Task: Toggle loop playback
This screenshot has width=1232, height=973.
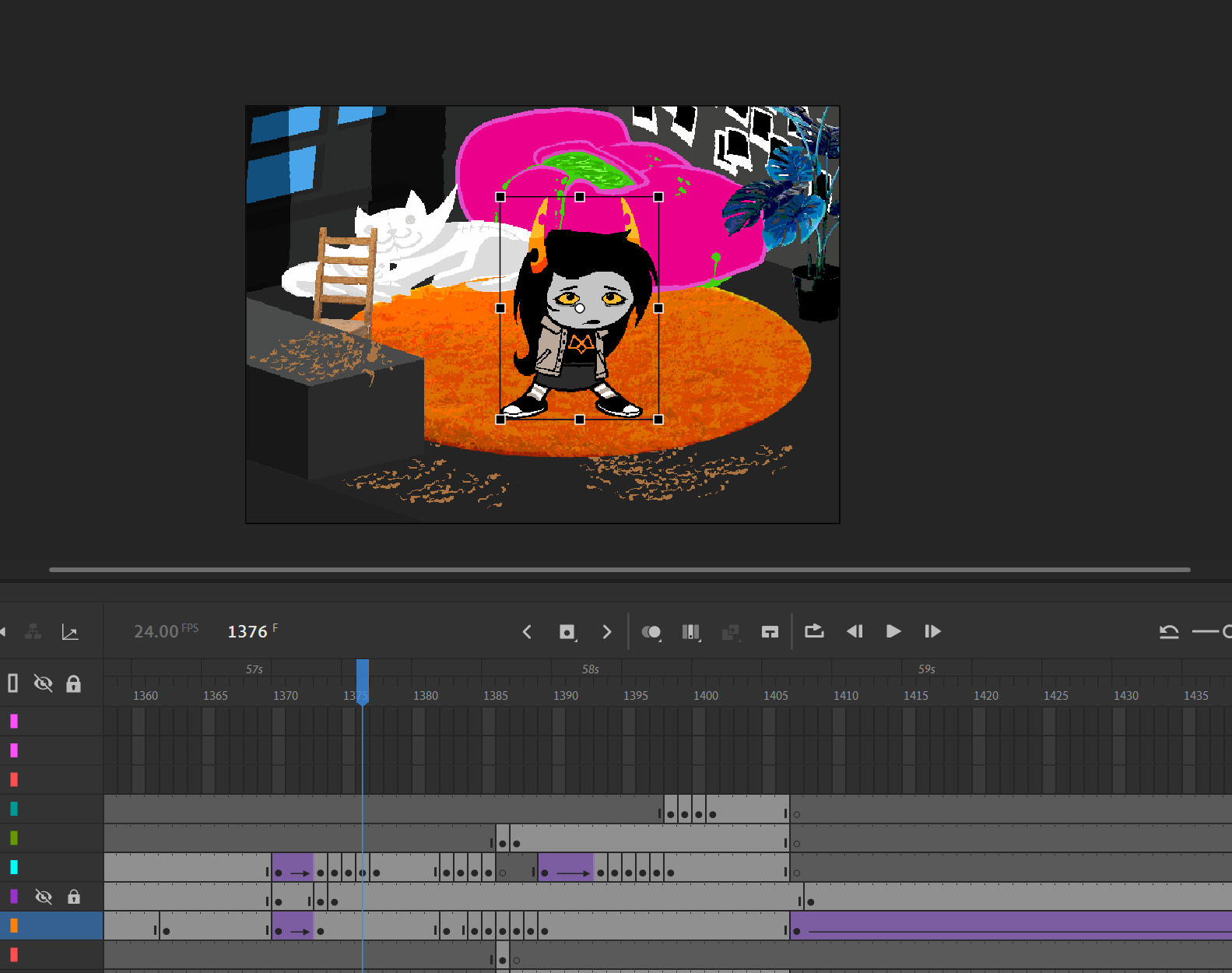Action: pyautogui.click(x=814, y=631)
